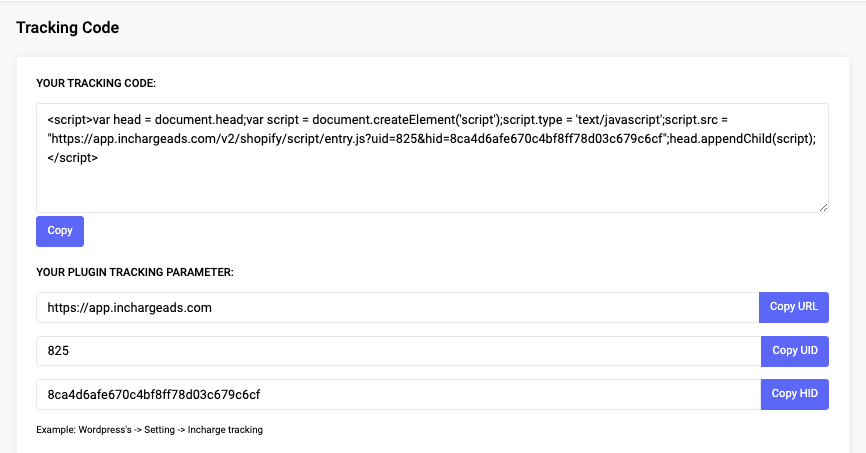Click the textarea resize handle corner
Screen dimensions: 866x453
pos(823,207)
